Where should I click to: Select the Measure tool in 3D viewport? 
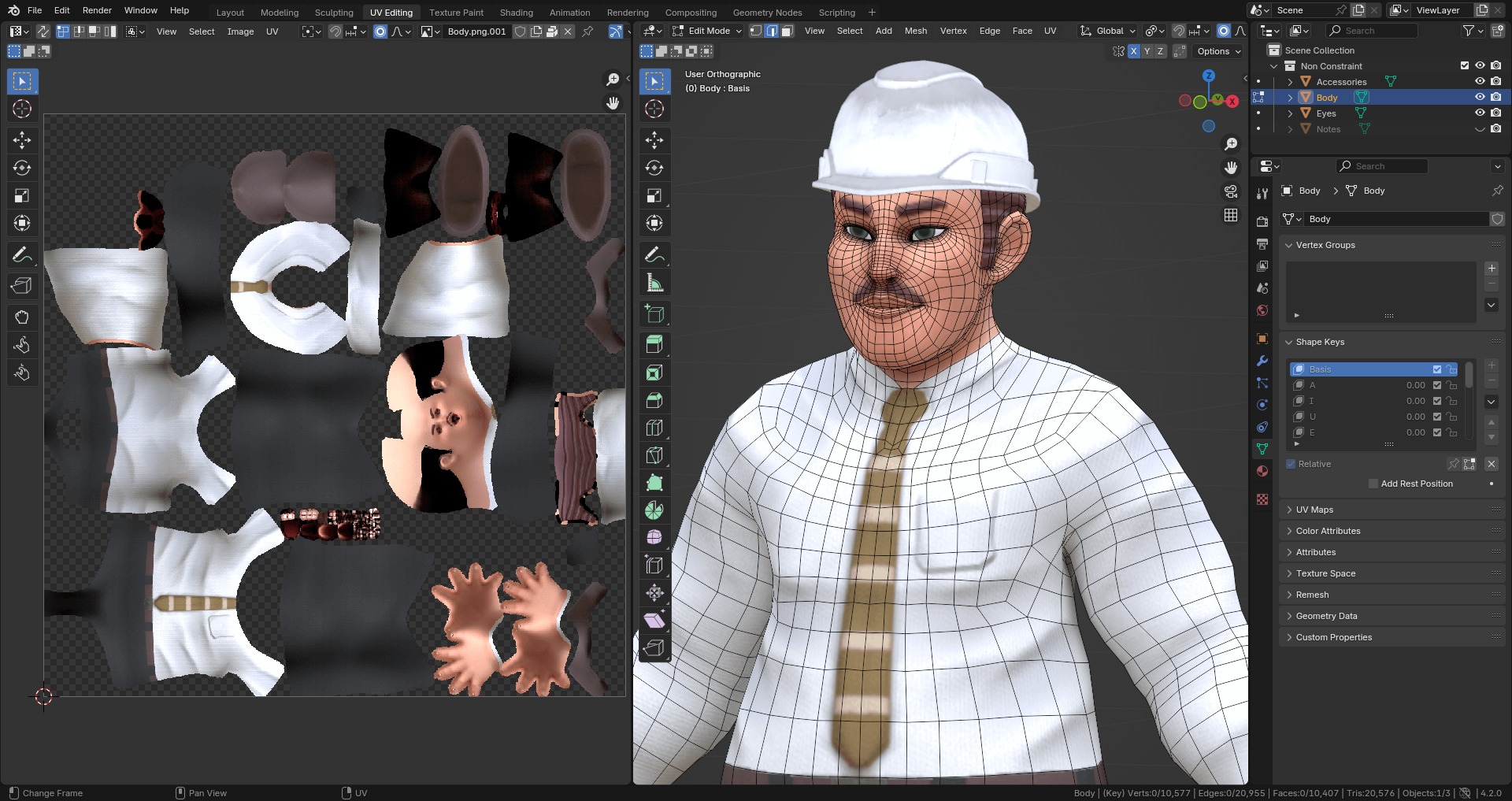654,282
